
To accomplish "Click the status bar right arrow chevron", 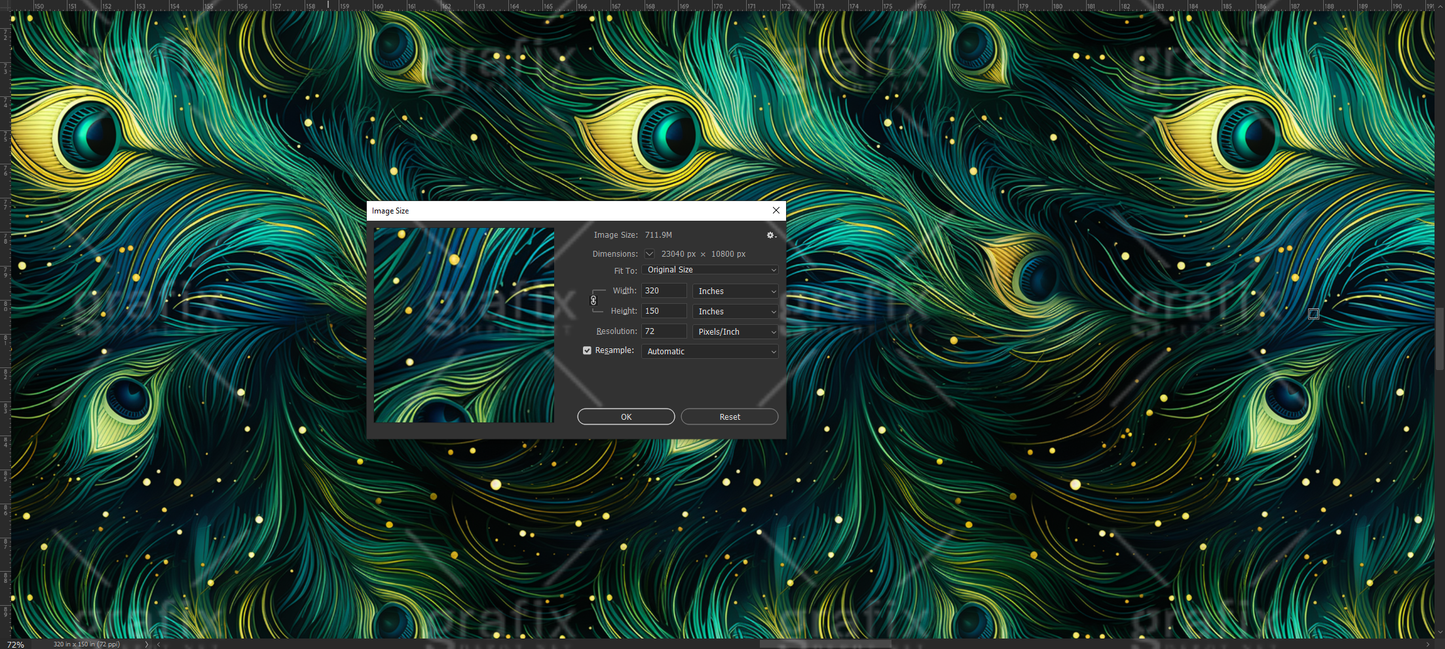I will click(146, 644).
